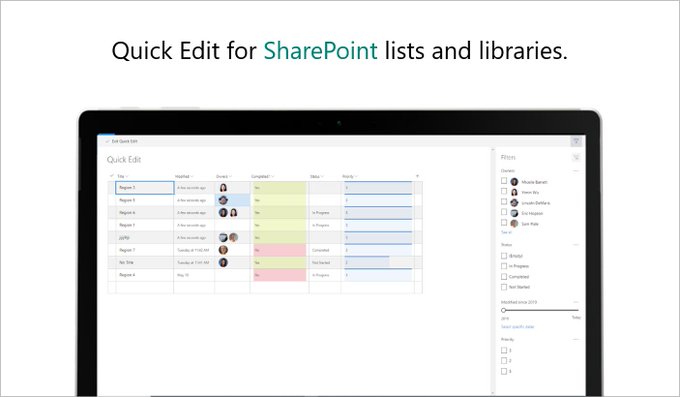Screen dimensions: 680x397
Task: Check the Completed status filter
Action: pyautogui.click(x=504, y=276)
